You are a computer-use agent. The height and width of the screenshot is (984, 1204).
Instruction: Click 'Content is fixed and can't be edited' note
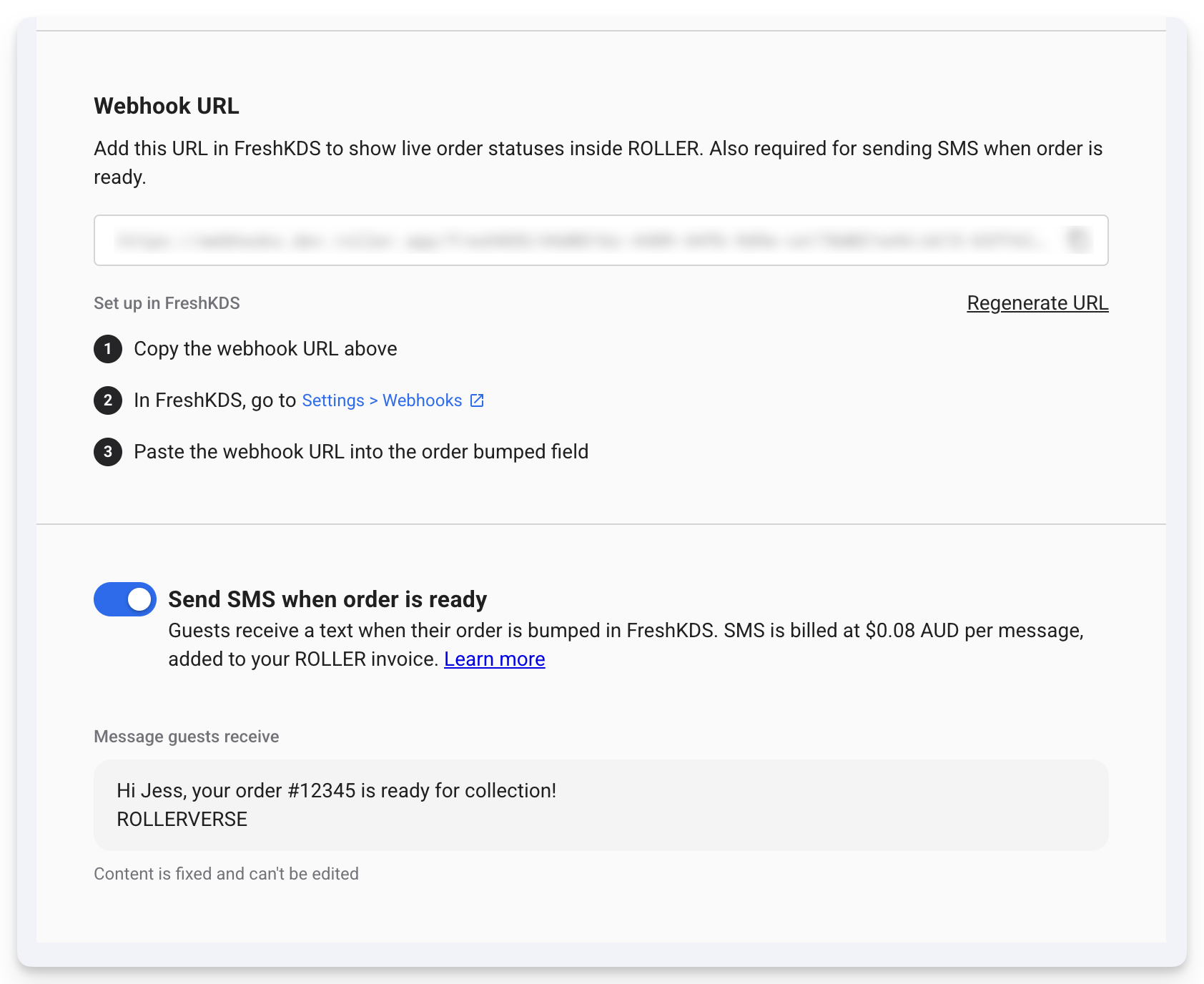227,874
